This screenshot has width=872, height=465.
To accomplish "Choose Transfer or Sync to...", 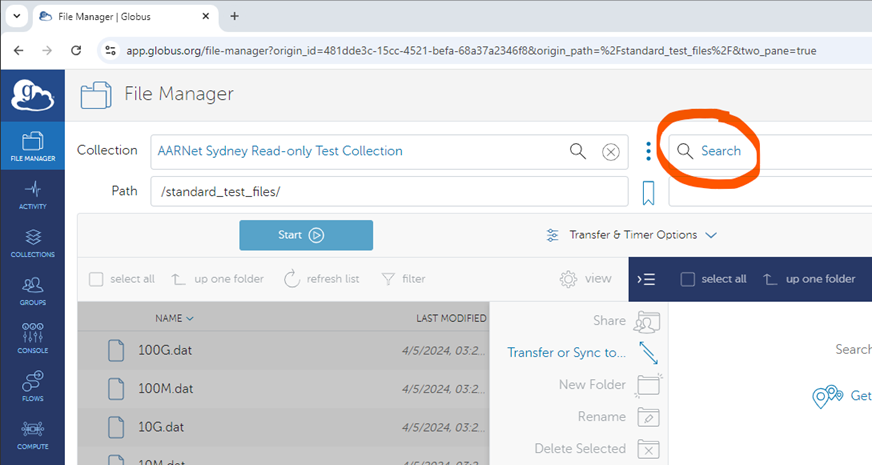I will pos(566,353).
